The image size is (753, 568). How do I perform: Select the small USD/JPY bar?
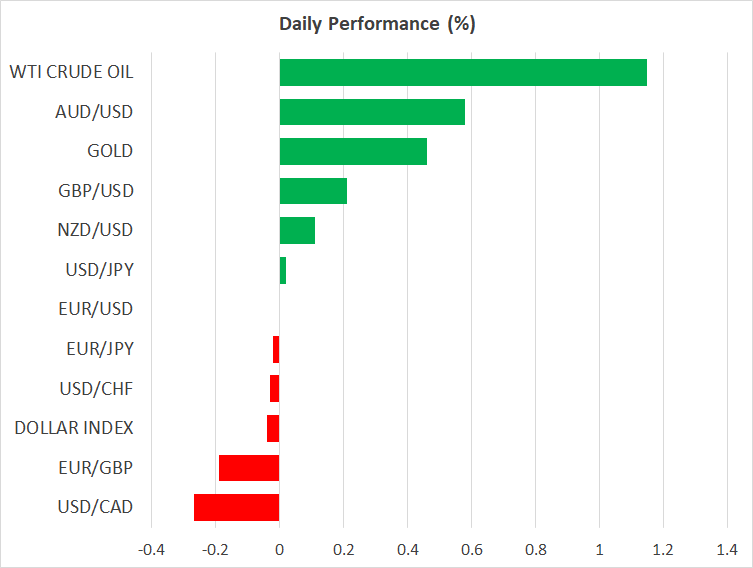click(283, 270)
